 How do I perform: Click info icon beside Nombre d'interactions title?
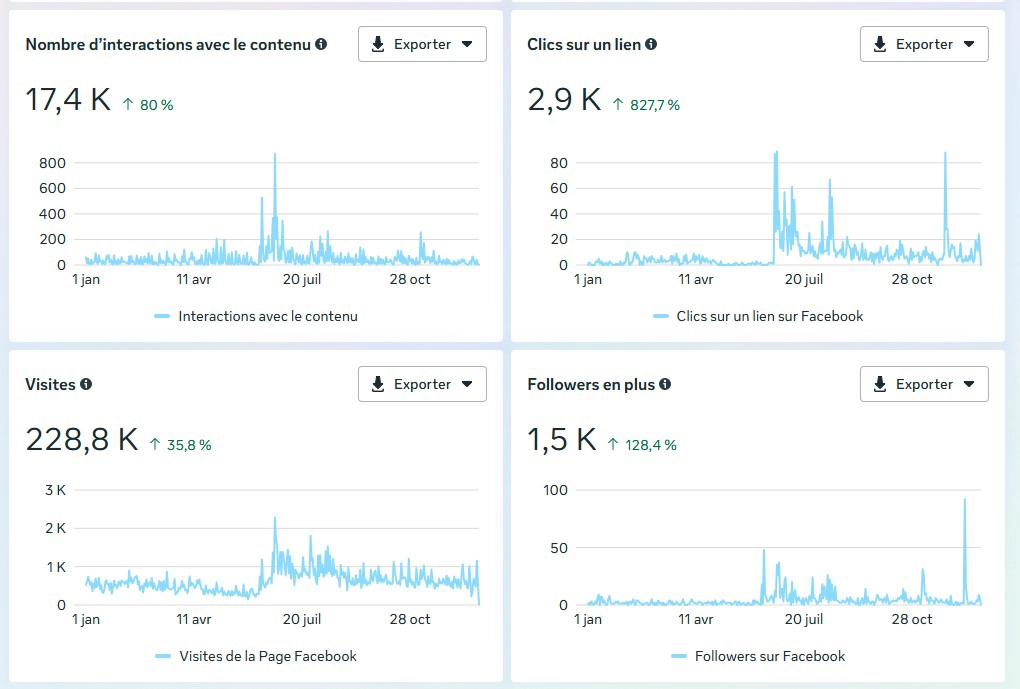point(321,44)
